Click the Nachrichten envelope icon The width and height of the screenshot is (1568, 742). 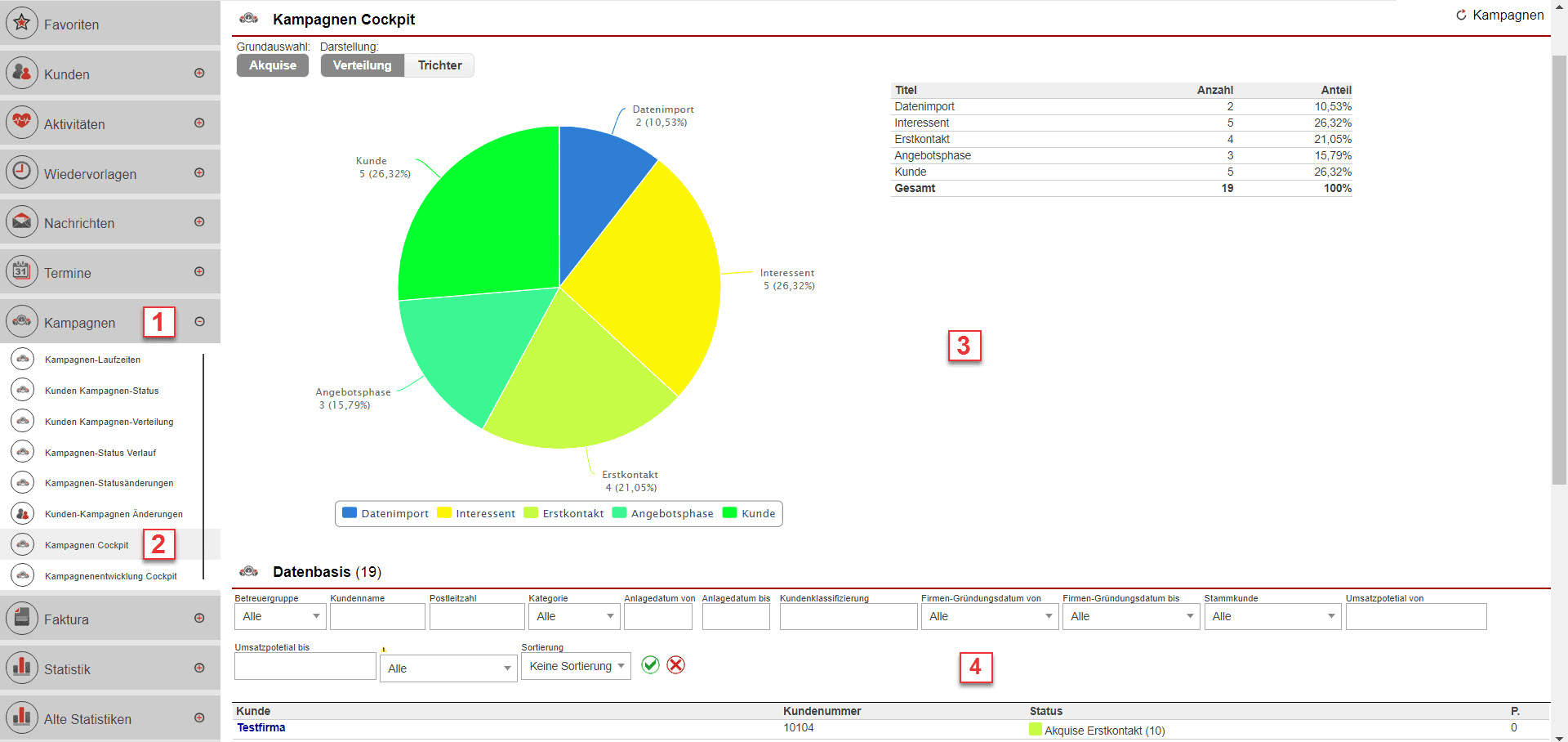coord(22,222)
